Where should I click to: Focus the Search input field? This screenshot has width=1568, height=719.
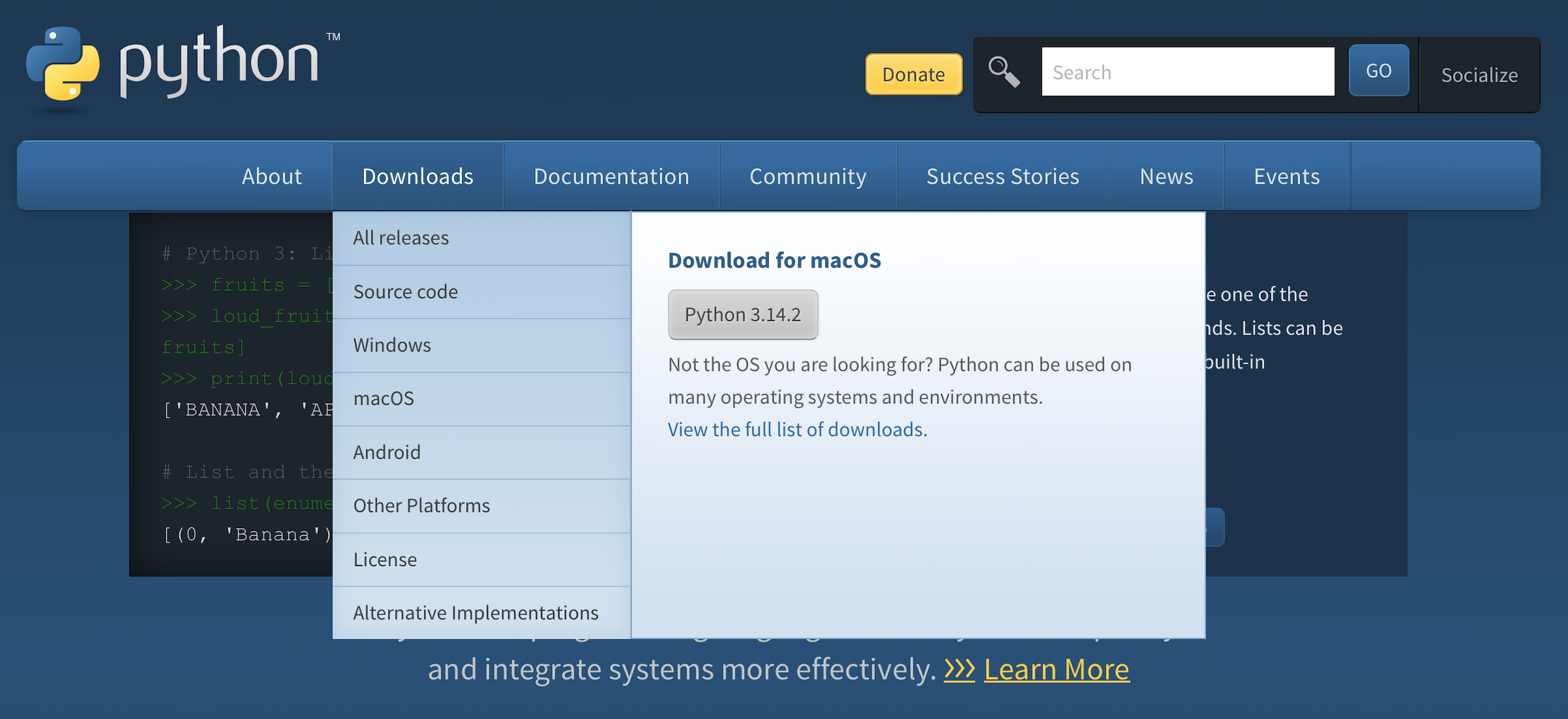[x=1188, y=71]
